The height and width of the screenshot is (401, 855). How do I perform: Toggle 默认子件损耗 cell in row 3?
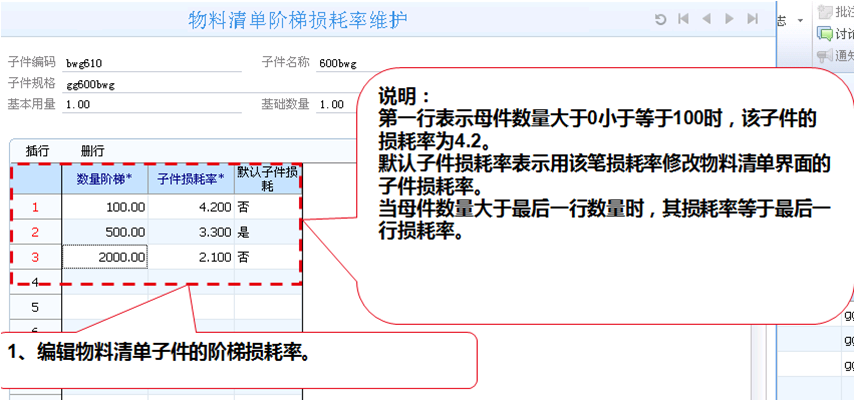tap(267, 257)
